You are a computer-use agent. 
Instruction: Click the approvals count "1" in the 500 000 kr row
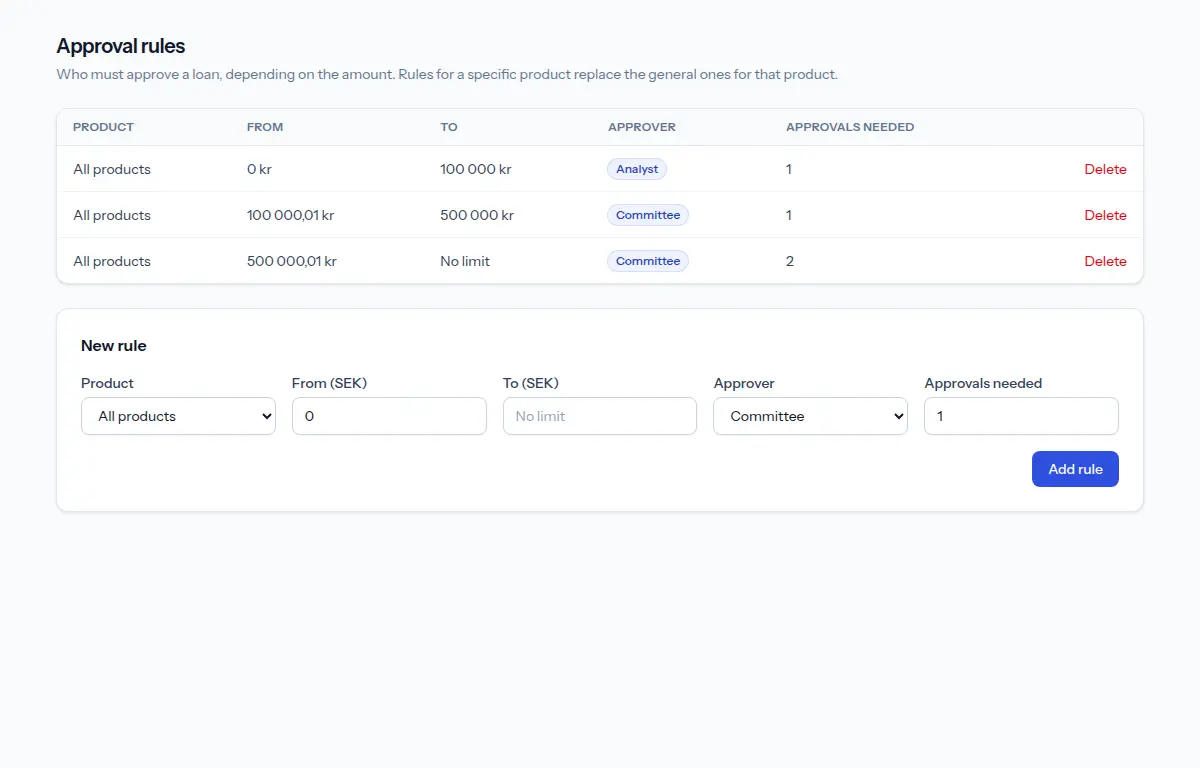tap(789, 215)
